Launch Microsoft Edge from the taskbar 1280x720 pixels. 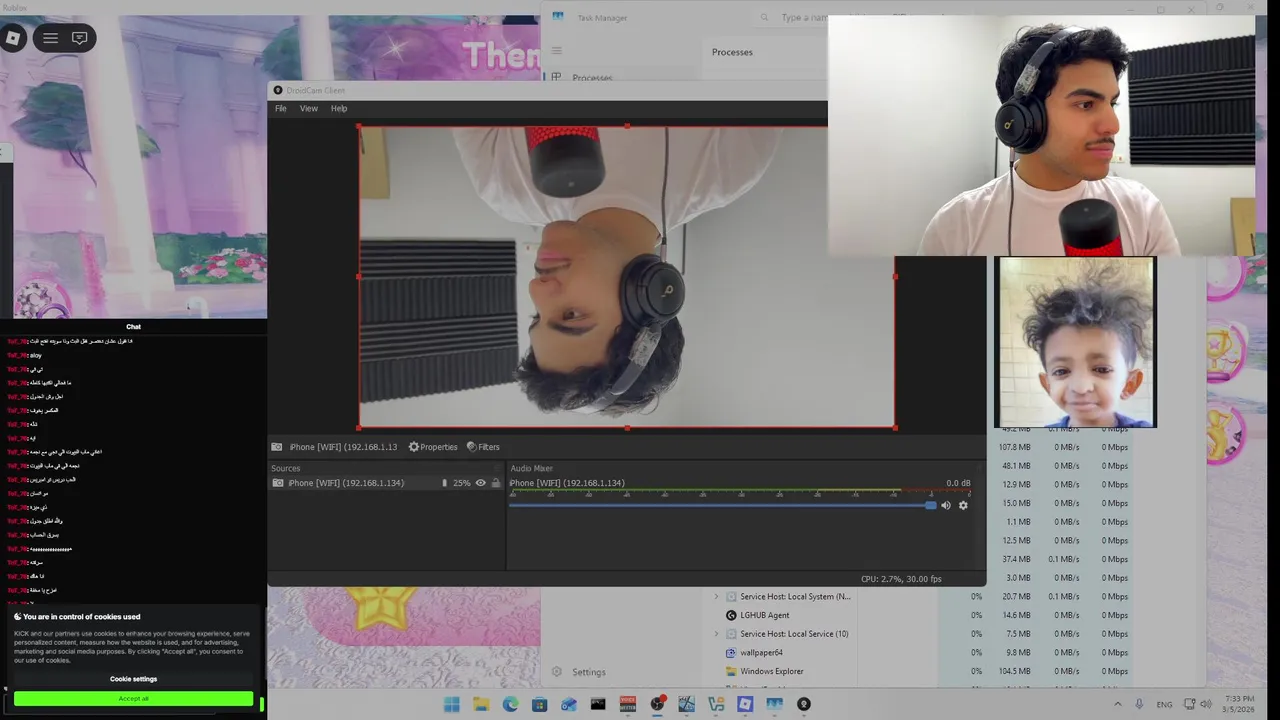pos(511,704)
